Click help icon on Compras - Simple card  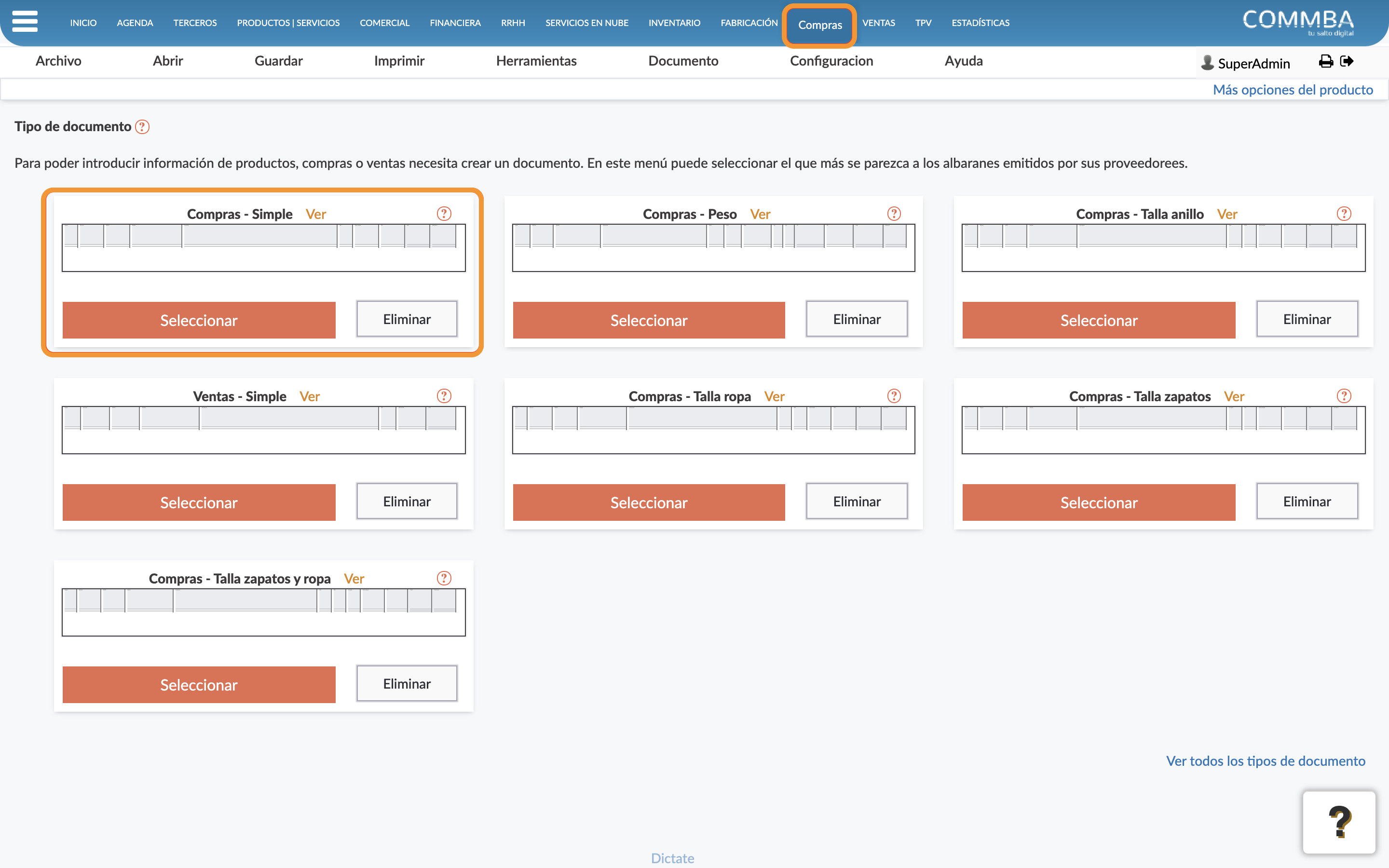[444, 214]
